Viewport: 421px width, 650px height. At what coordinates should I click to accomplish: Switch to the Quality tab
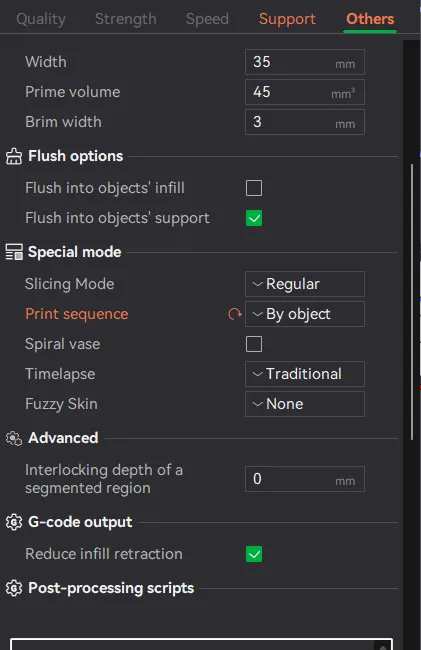coord(41,19)
